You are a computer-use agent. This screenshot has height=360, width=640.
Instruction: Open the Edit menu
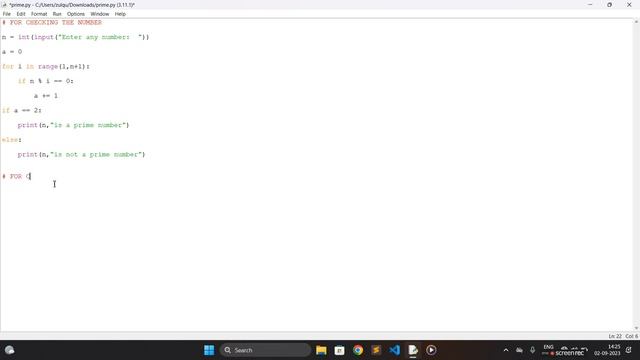point(21,14)
